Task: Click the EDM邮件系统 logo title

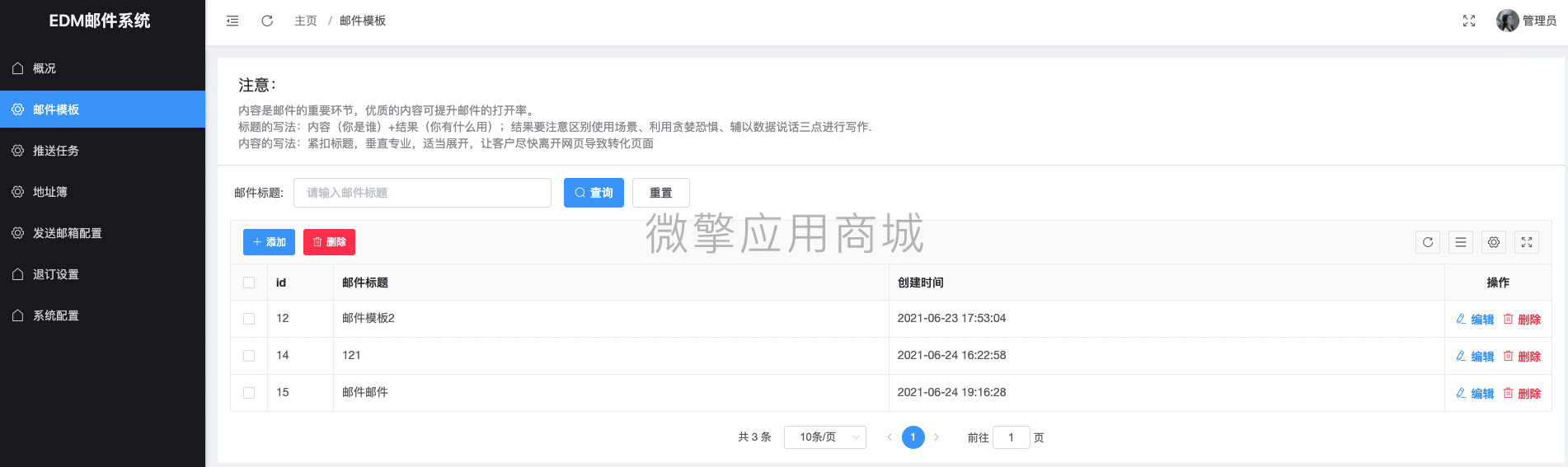Action: [x=100, y=21]
